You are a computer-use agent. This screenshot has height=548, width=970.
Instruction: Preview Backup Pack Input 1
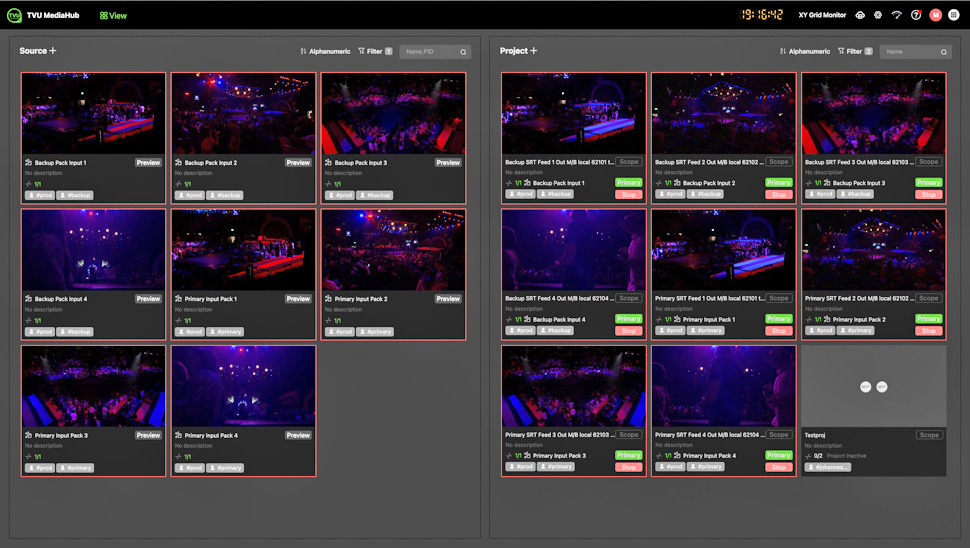coord(148,163)
